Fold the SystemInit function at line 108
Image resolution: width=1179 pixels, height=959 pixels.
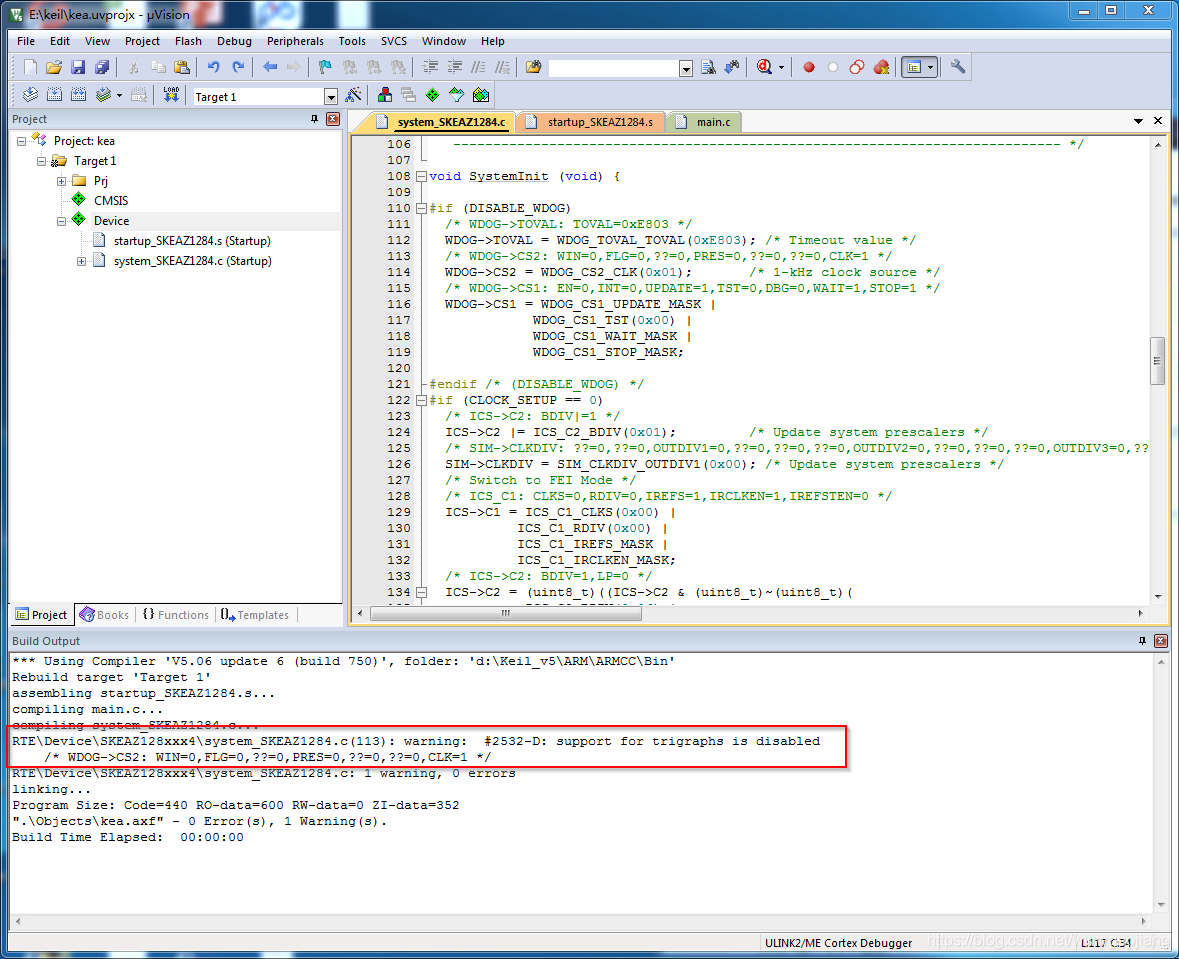pyautogui.click(x=422, y=177)
